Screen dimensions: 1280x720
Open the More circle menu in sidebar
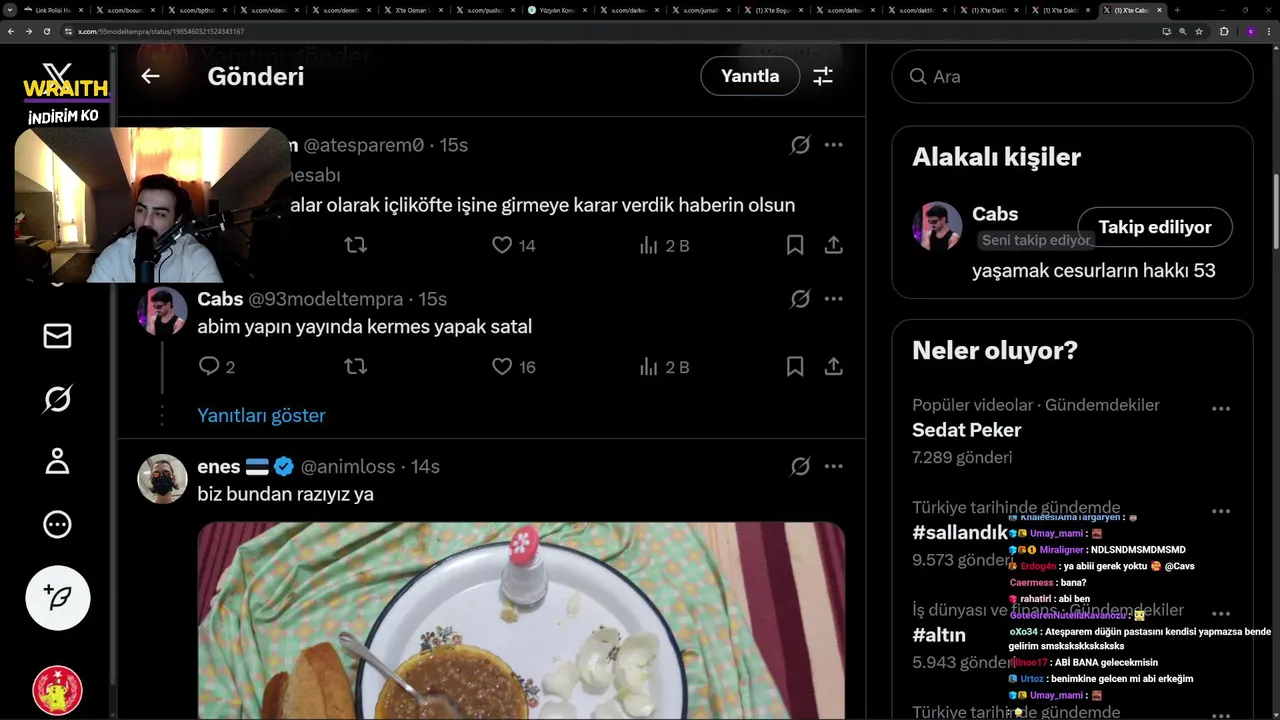point(57,524)
